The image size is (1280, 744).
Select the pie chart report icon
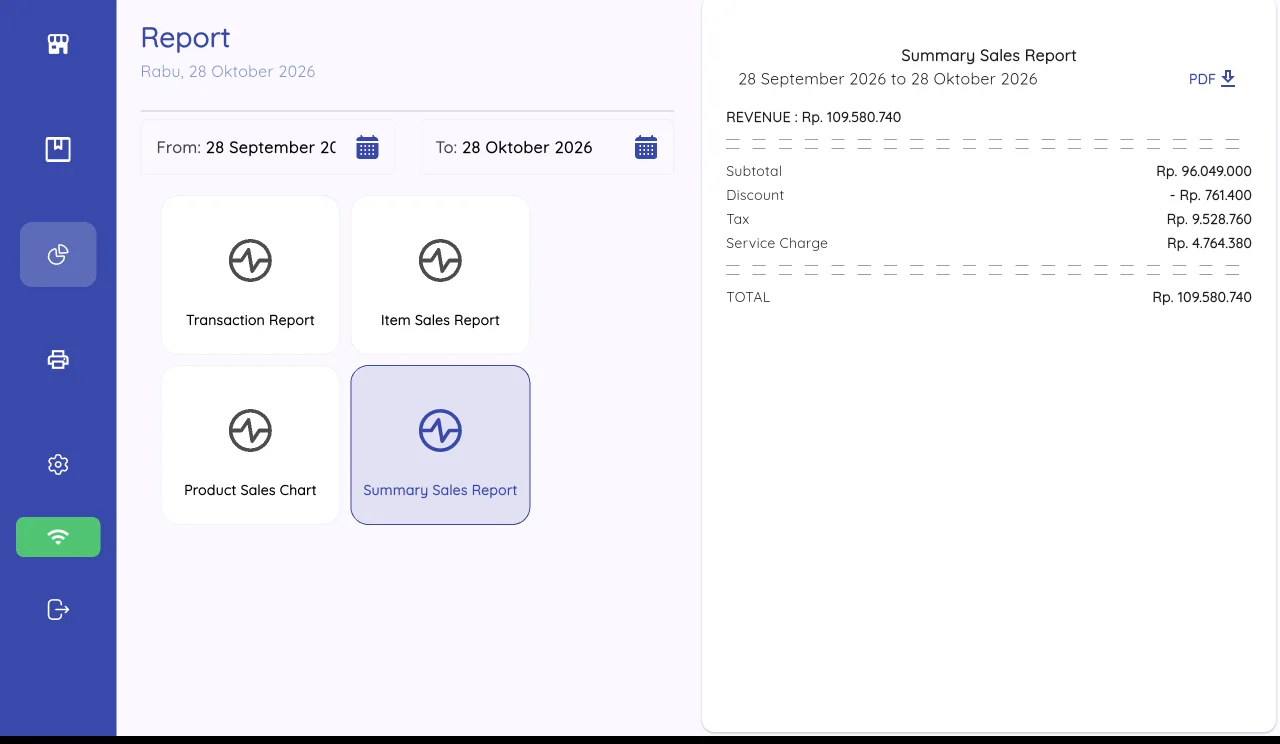pos(58,254)
